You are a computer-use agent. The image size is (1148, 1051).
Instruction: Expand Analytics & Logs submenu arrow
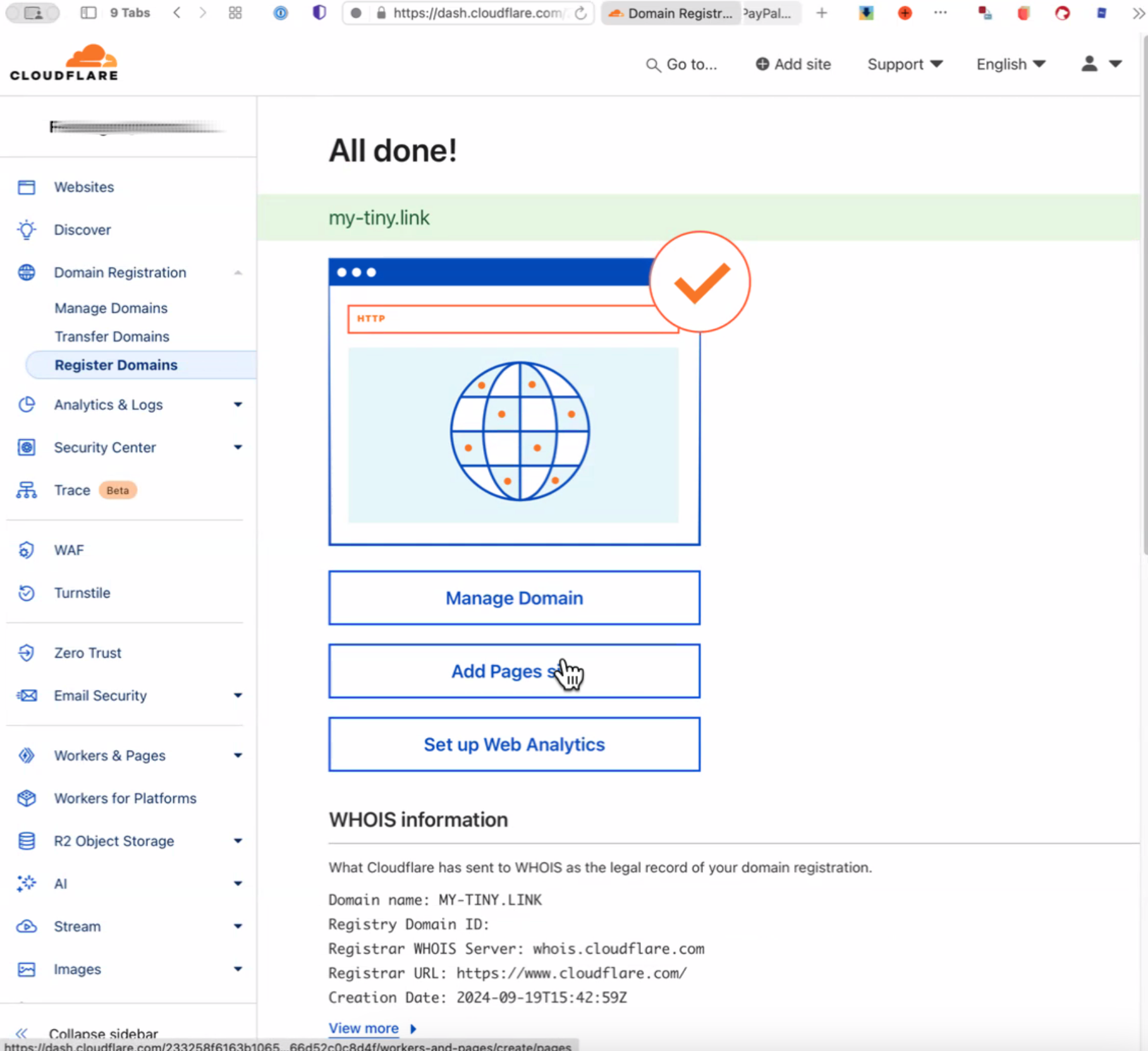click(238, 405)
